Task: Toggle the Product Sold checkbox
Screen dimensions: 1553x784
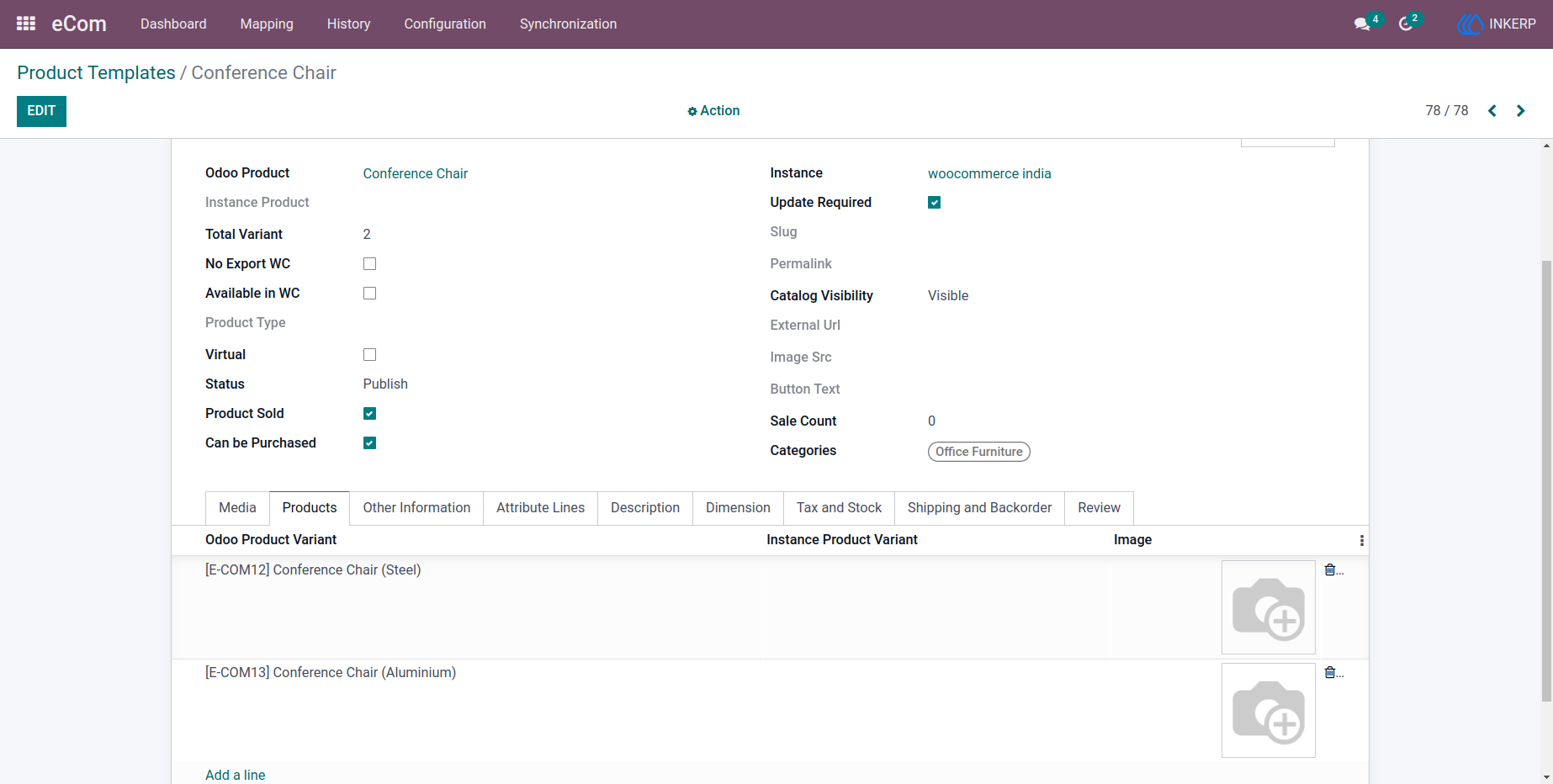Action: pyautogui.click(x=369, y=414)
